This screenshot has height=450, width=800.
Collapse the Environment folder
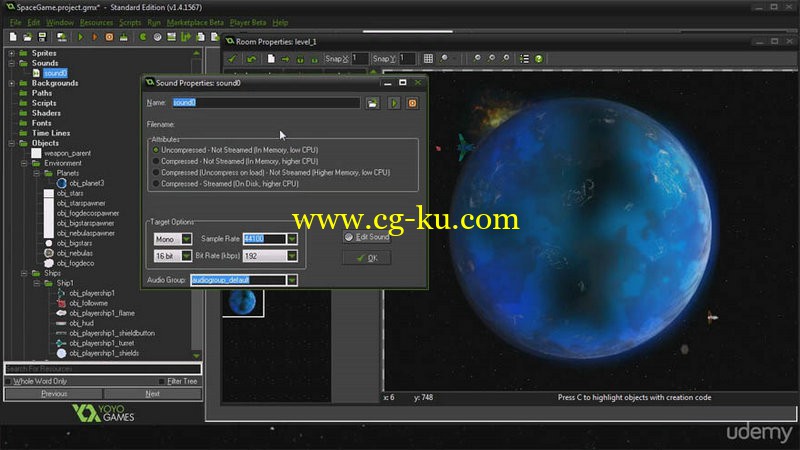(x=24, y=163)
